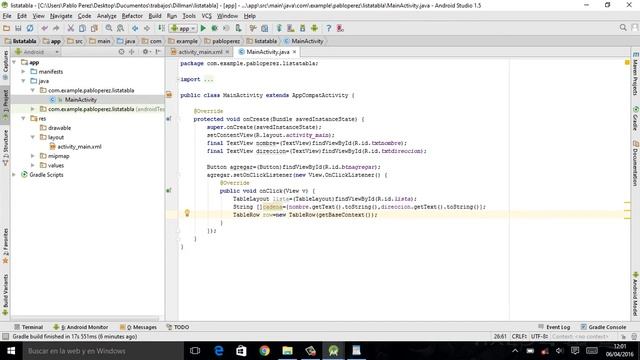
Task: Open the app run configuration dropdown
Action: (184, 29)
